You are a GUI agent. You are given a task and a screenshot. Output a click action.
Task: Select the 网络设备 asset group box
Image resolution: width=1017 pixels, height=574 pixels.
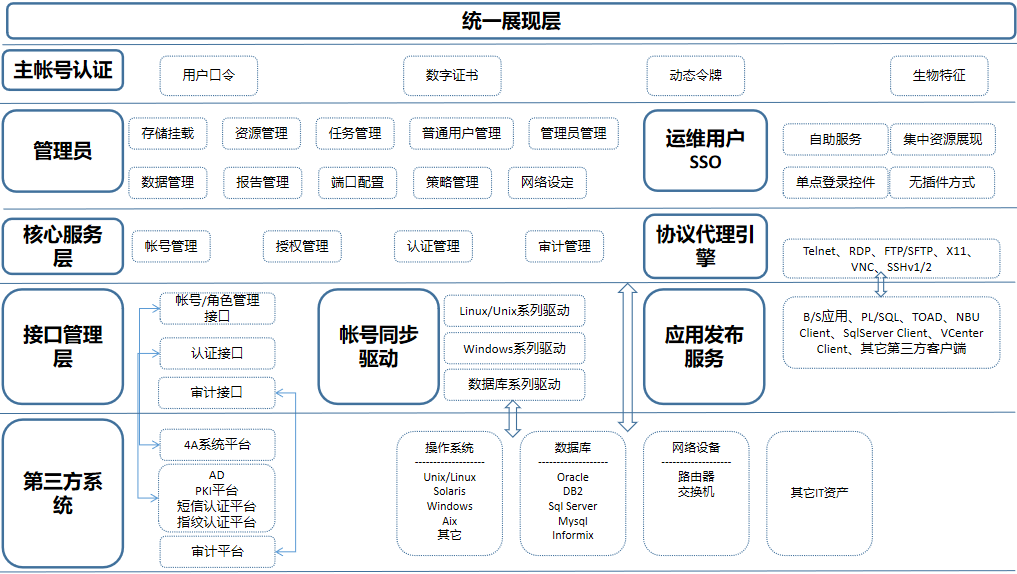pyautogui.click(x=695, y=493)
